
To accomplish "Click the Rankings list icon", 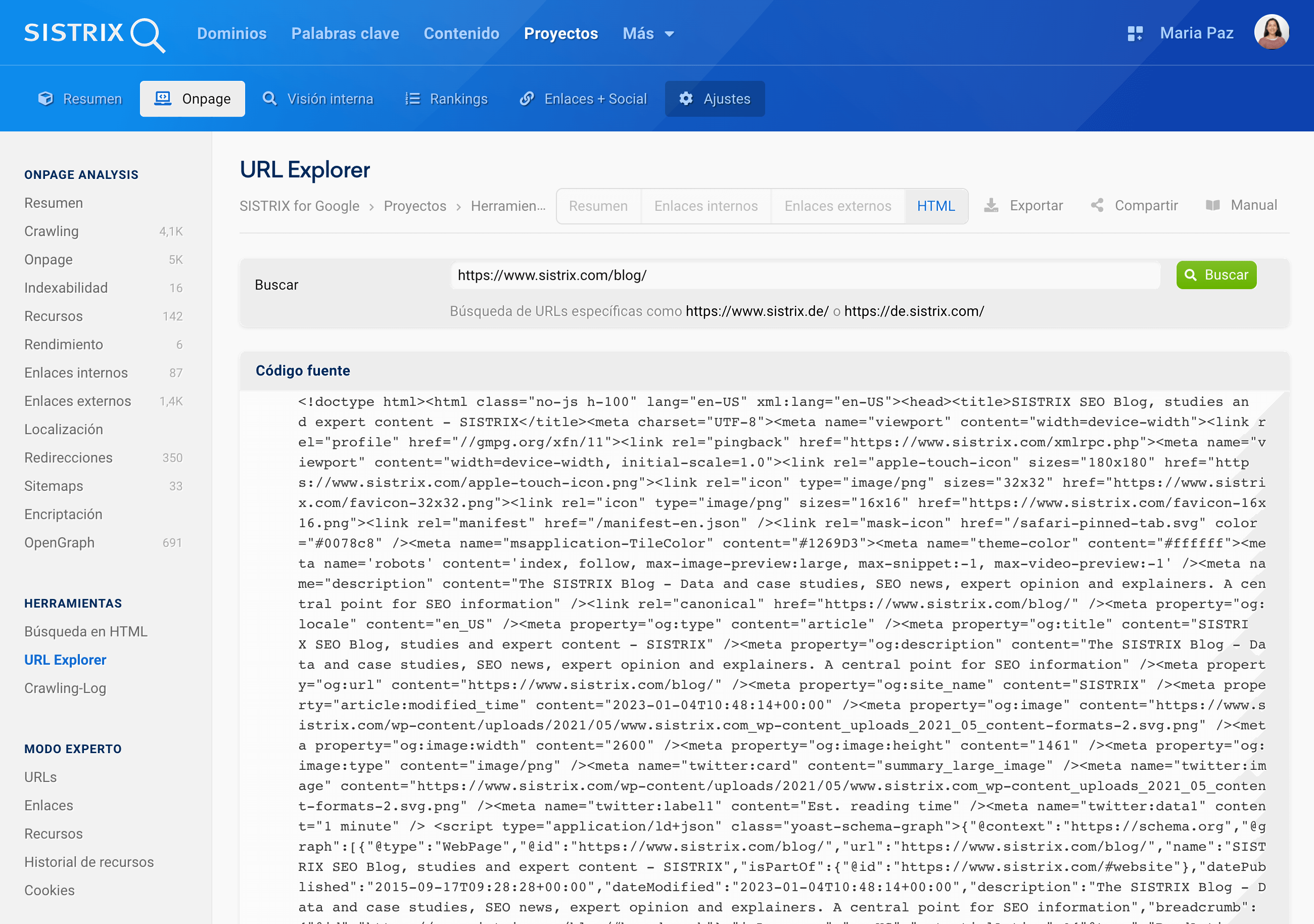I will coord(412,99).
